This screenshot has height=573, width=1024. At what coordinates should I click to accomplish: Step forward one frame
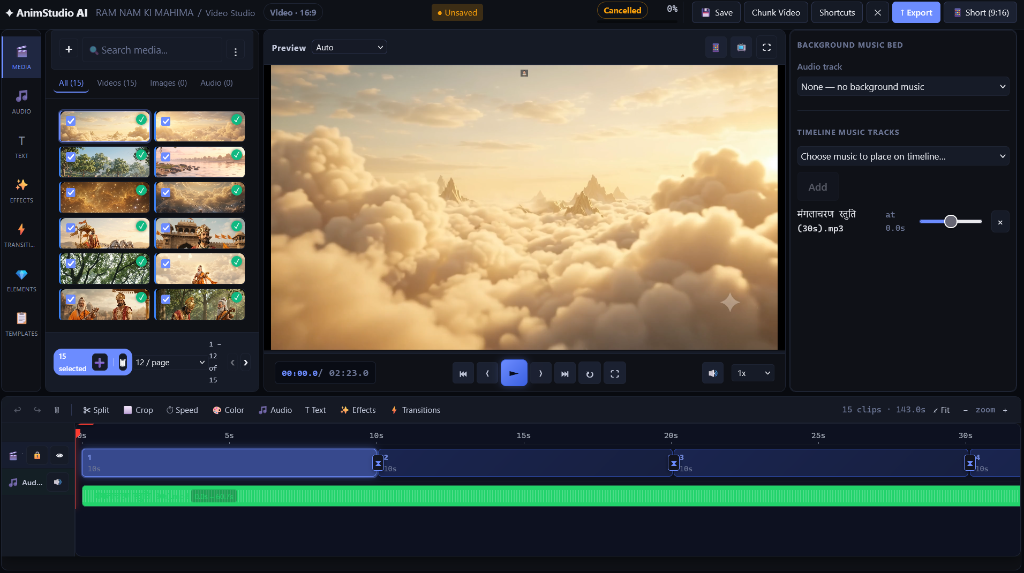[540, 374]
